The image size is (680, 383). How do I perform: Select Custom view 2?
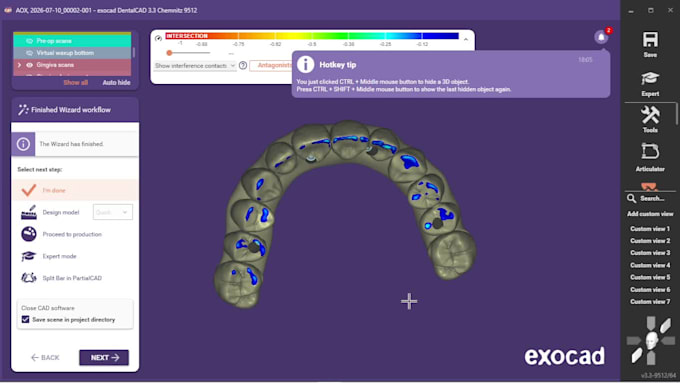tap(650, 241)
